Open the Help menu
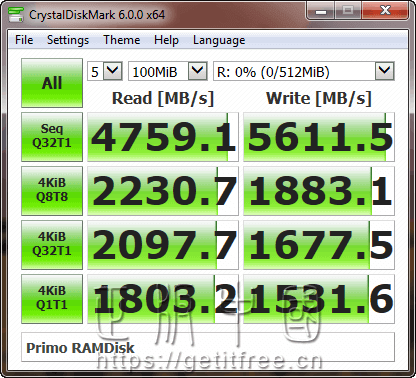416x378 pixels. pos(166,40)
